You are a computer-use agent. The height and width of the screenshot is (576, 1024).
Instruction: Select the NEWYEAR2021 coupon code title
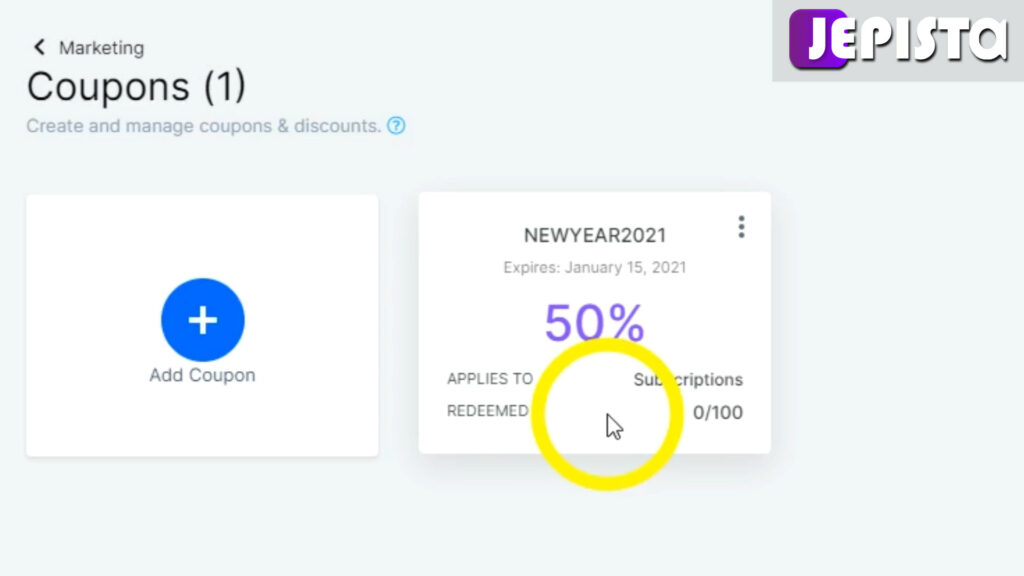click(x=595, y=235)
